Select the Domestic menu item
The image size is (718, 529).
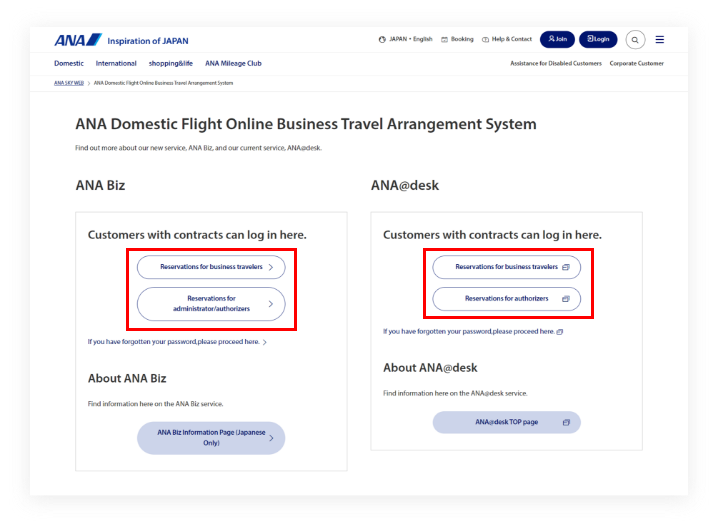point(69,63)
